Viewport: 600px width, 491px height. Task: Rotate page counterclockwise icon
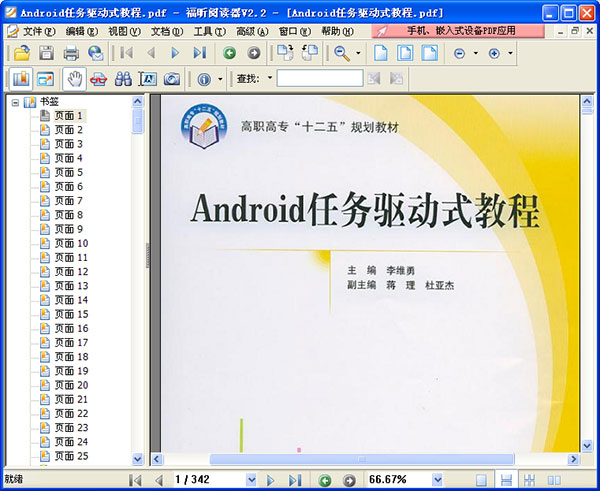click(x=310, y=53)
